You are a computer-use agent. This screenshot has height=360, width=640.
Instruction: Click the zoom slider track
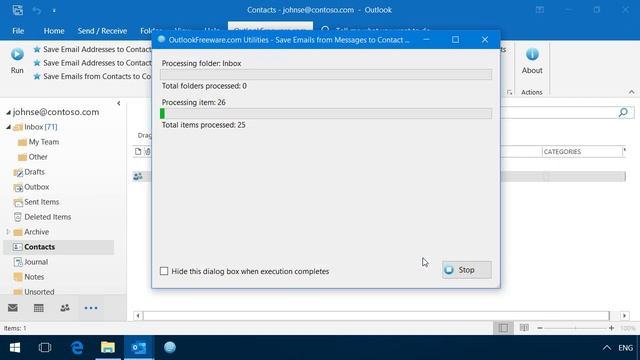(x=575, y=328)
